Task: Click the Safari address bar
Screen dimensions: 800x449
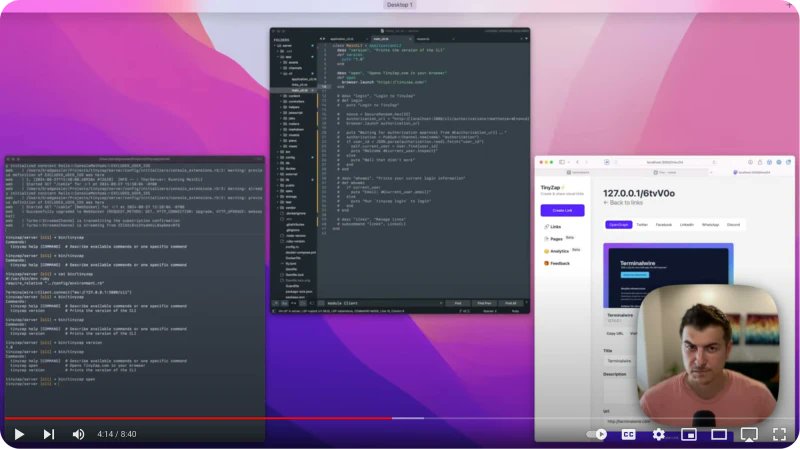Action: coord(665,162)
